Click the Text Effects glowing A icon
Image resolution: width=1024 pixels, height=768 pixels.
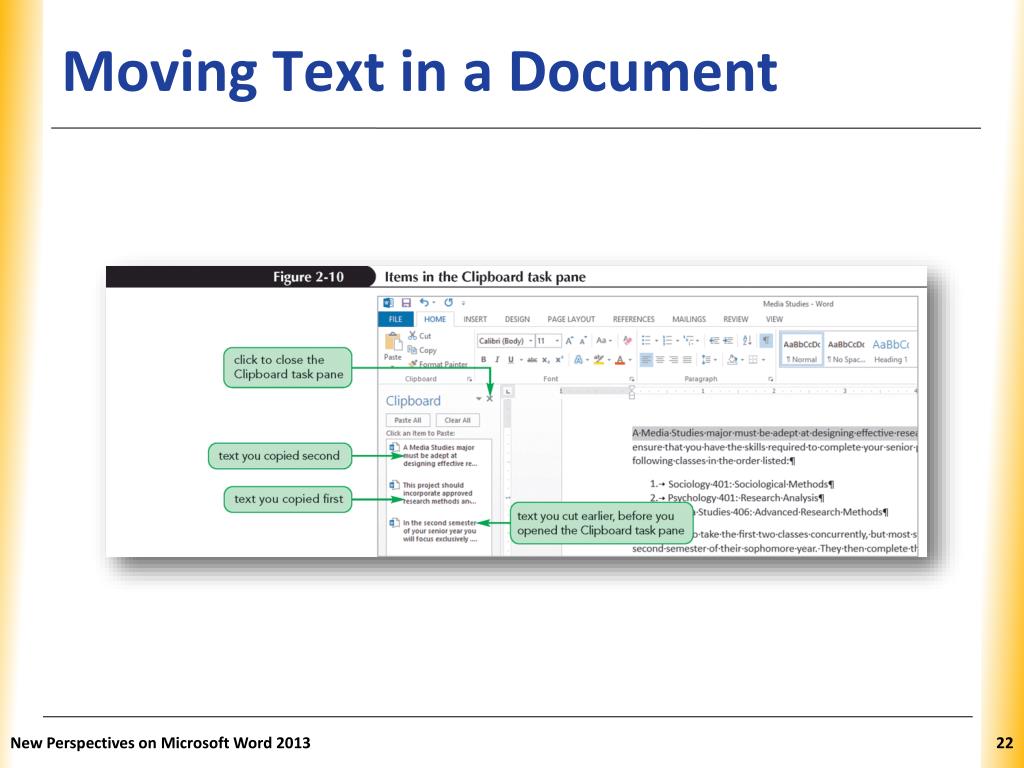pyautogui.click(x=578, y=360)
